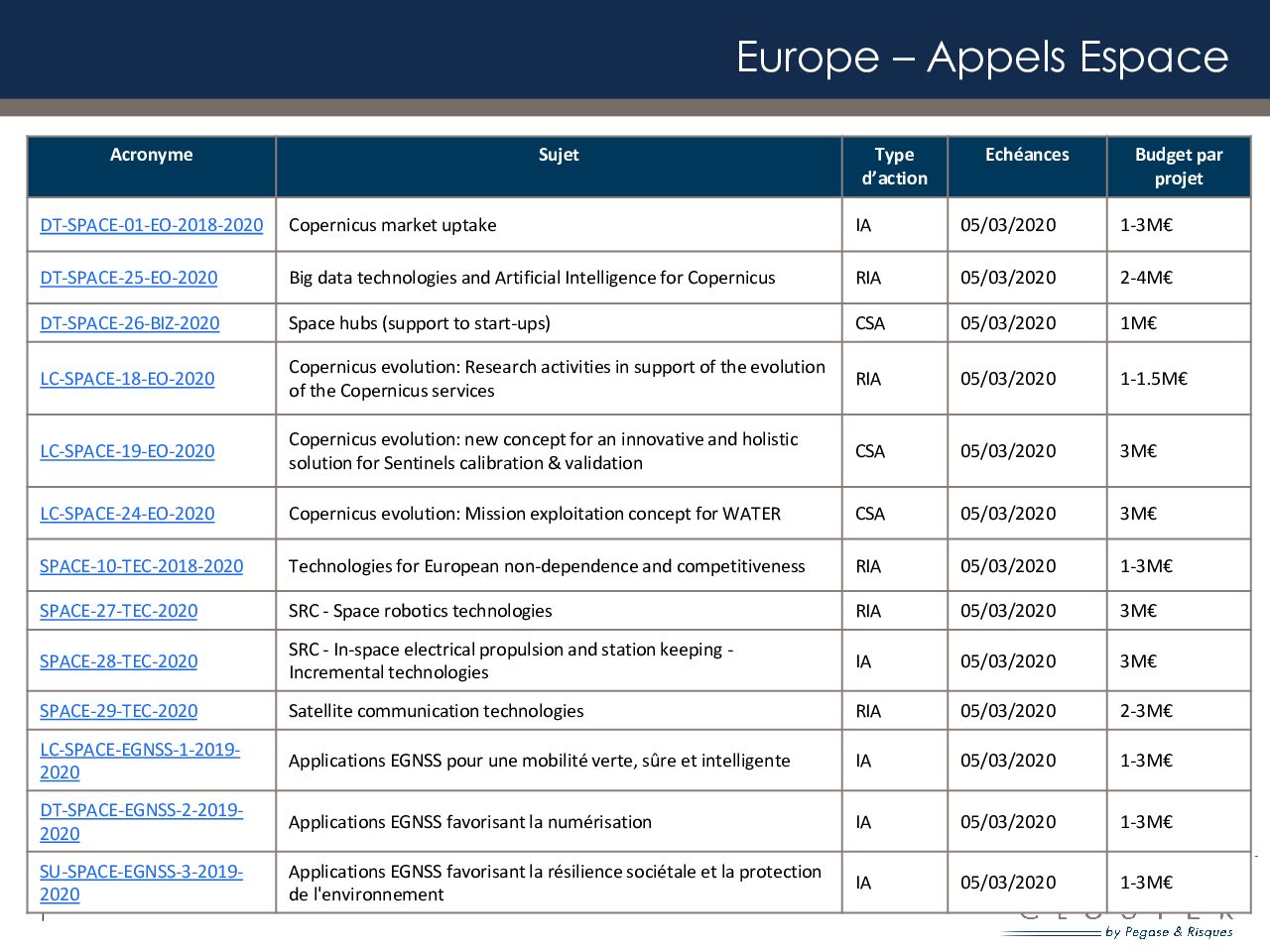Select the Sujet column header
The height and width of the screenshot is (952, 1270).
pyautogui.click(x=559, y=155)
